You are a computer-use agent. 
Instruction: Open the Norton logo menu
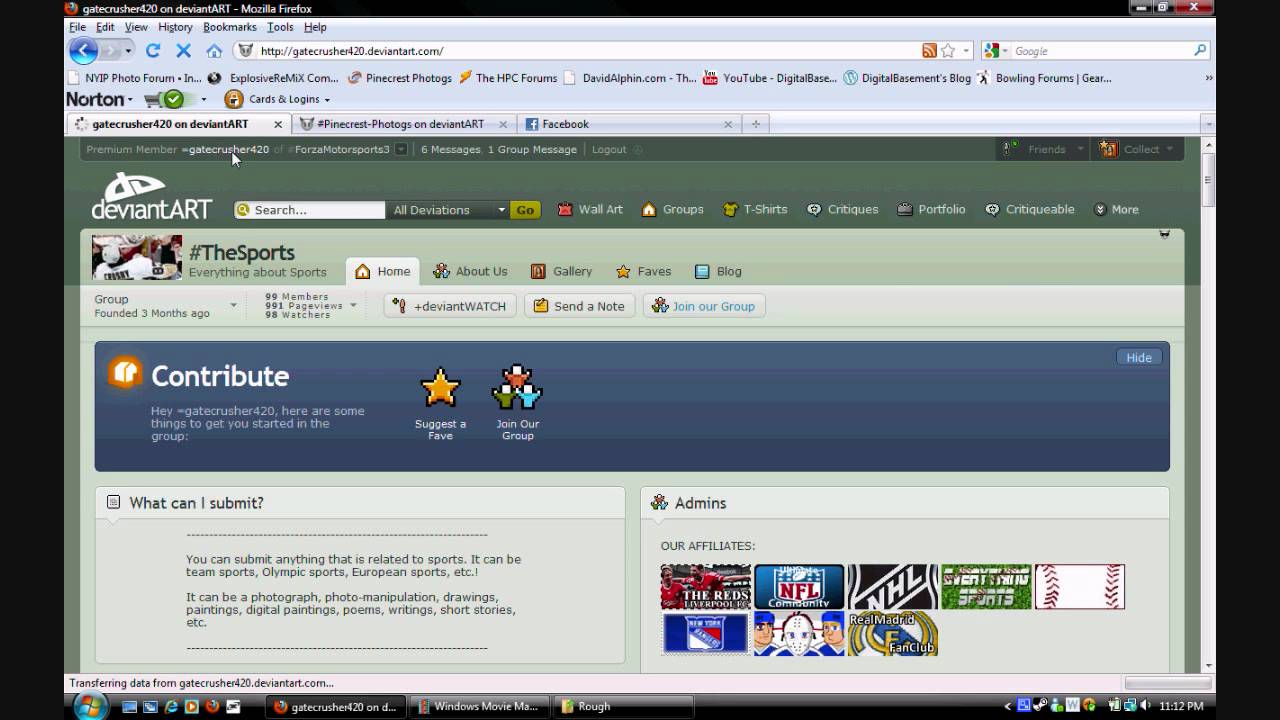pyautogui.click(x=99, y=99)
